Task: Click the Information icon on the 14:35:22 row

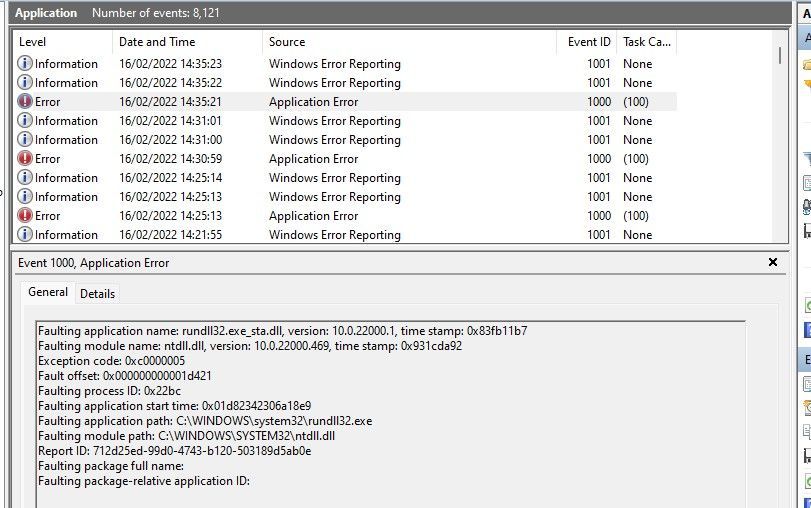Action: [25, 83]
